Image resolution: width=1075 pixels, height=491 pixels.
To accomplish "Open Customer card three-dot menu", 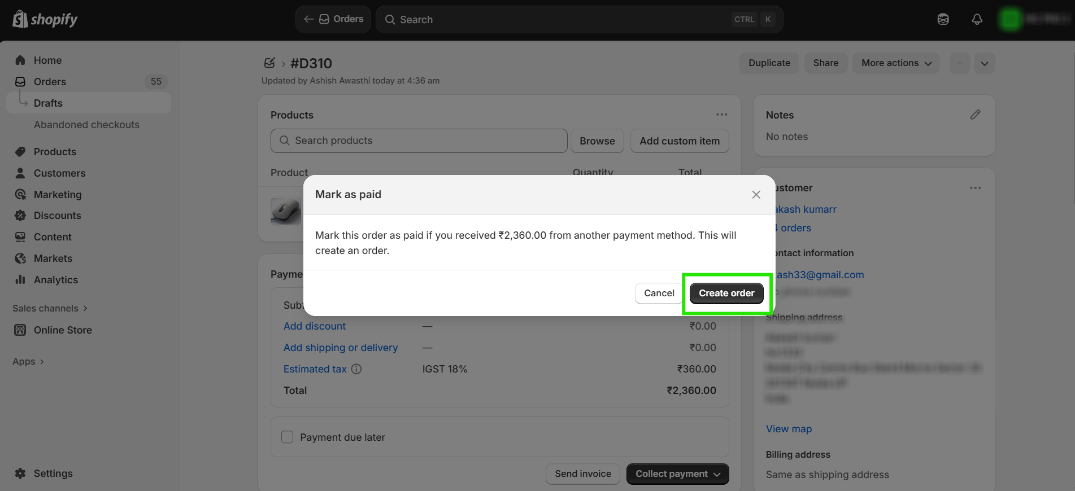I will (976, 188).
